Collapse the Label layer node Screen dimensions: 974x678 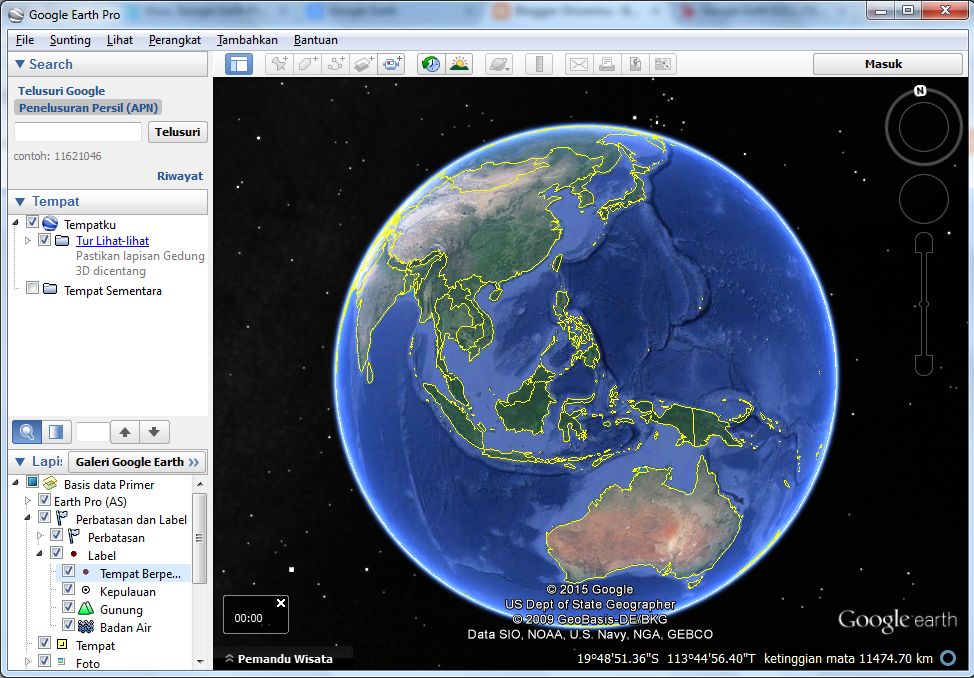40,554
